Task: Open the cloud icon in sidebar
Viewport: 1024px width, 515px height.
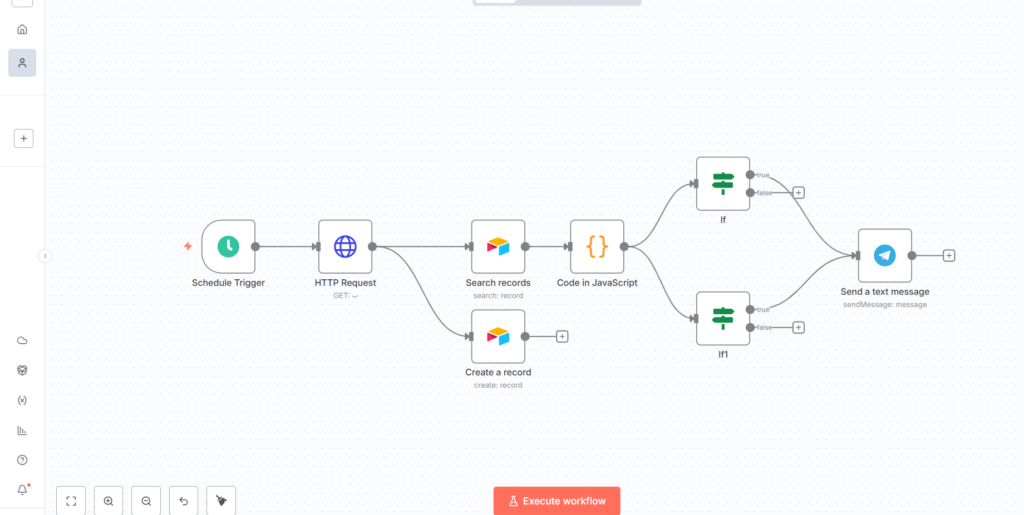Action: pos(22,340)
